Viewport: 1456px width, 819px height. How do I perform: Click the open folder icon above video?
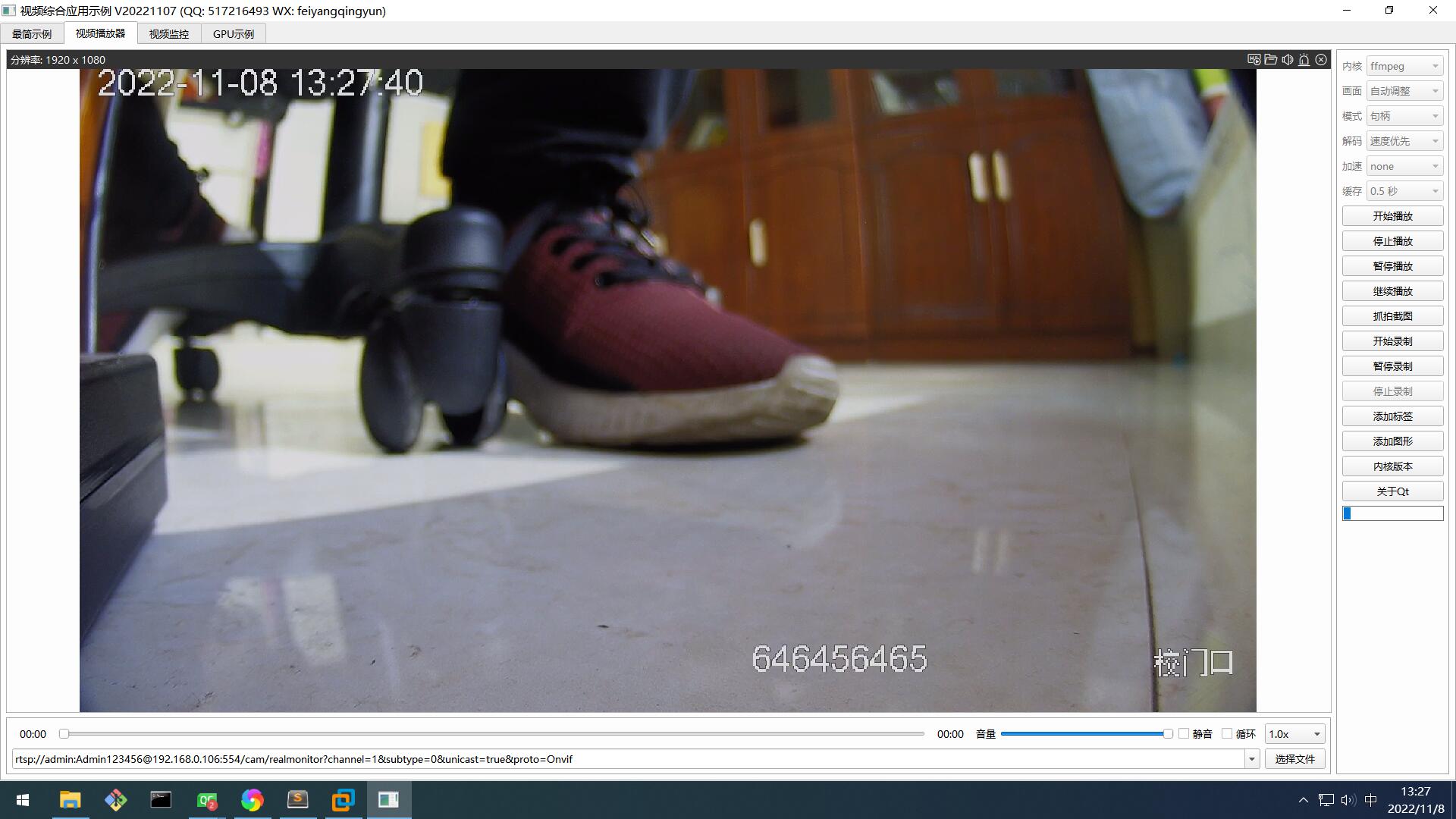coord(1270,59)
